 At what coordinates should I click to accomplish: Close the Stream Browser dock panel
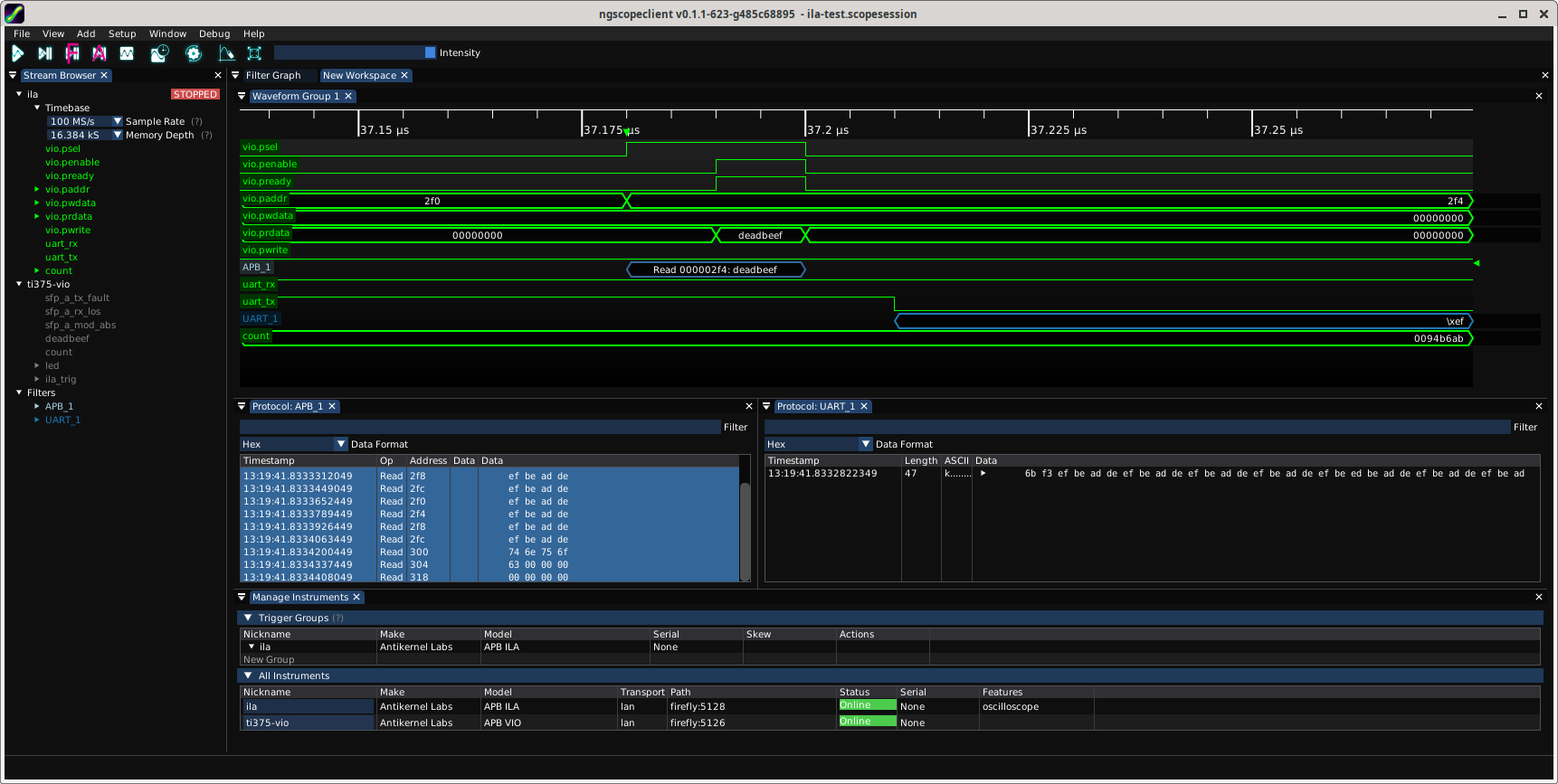click(218, 76)
